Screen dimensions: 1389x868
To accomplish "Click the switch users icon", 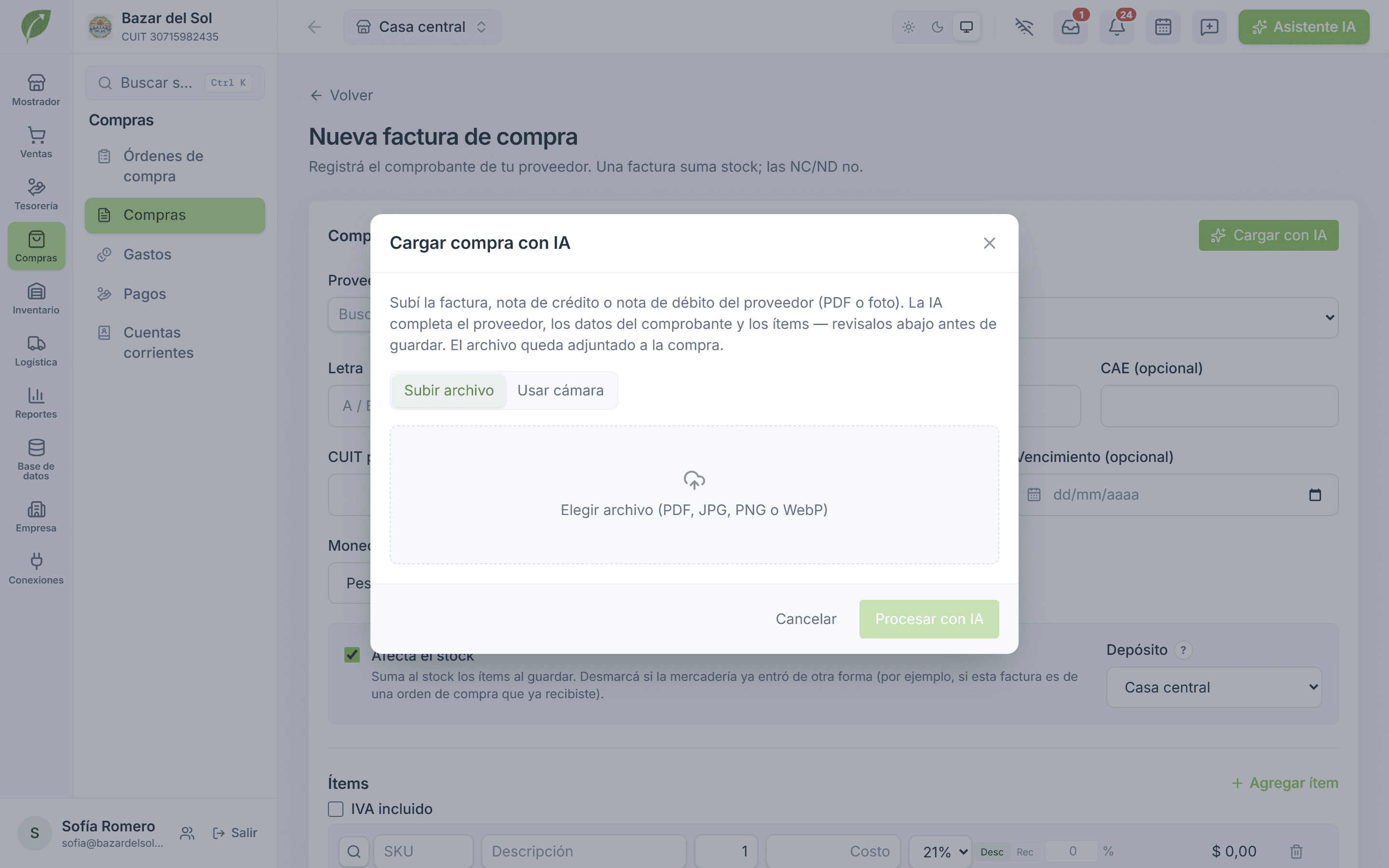I will (187, 833).
